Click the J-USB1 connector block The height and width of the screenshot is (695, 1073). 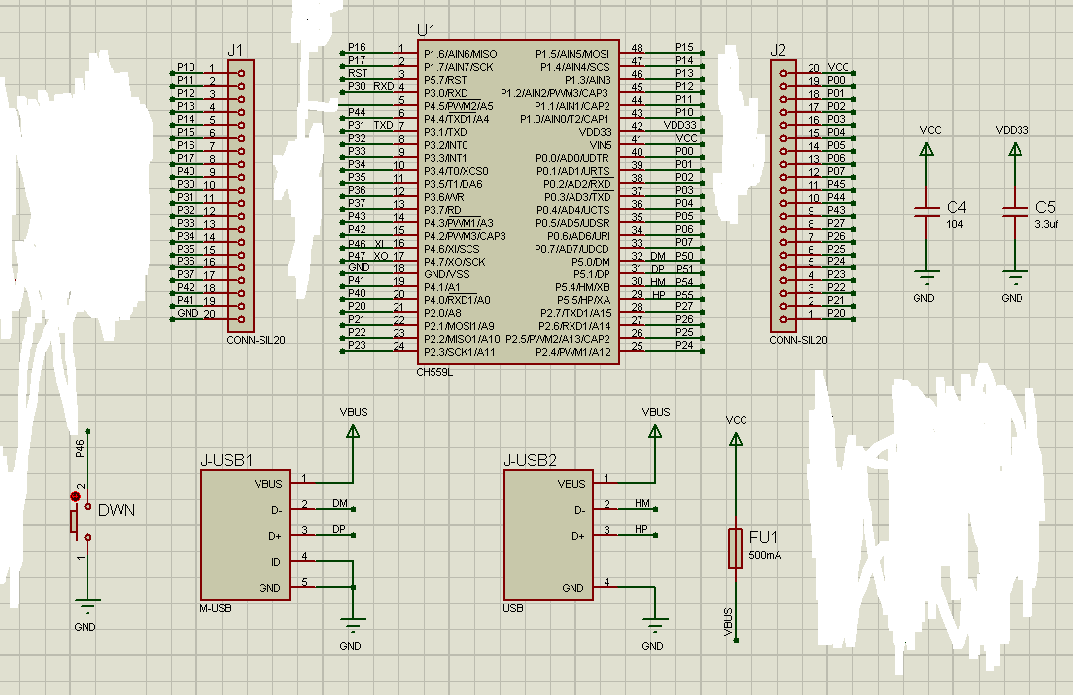click(x=245, y=535)
